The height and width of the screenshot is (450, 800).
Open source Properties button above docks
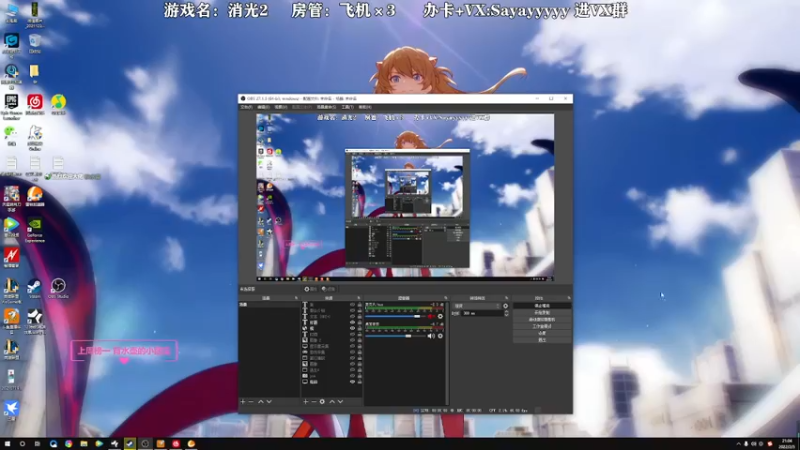point(310,289)
